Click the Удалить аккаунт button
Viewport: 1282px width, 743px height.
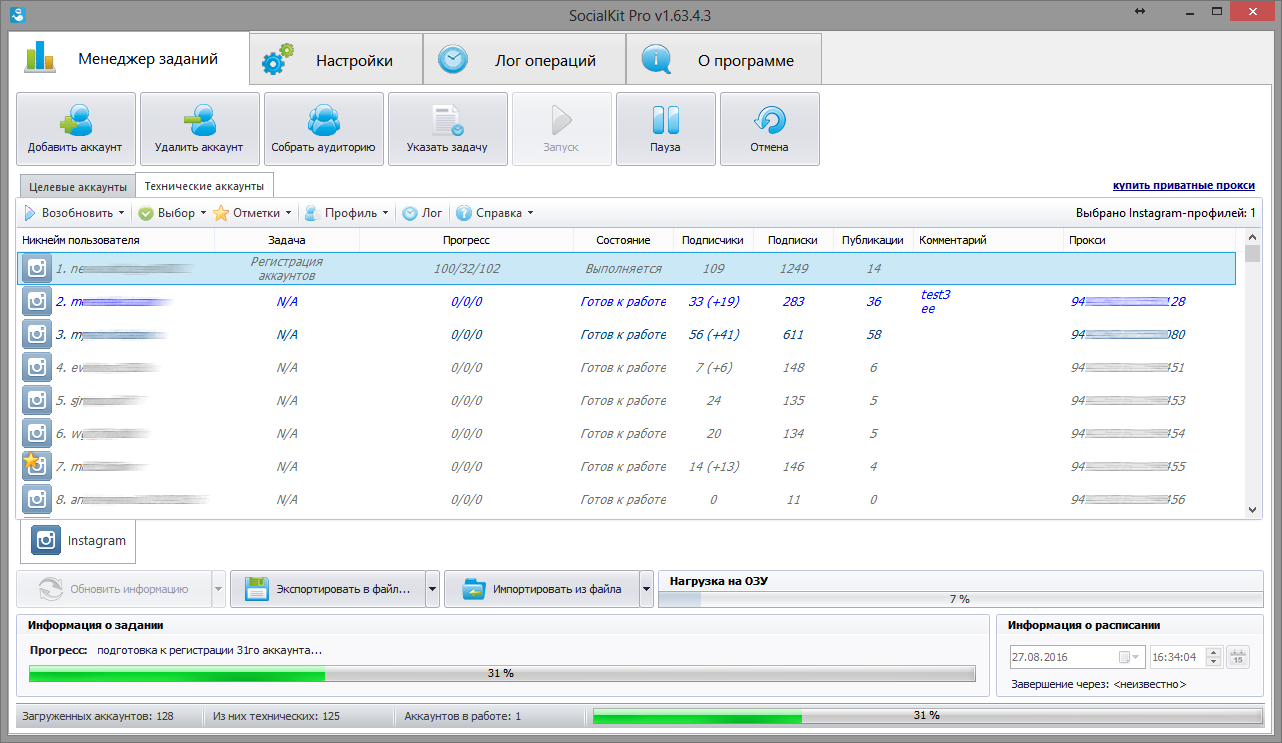click(x=199, y=129)
